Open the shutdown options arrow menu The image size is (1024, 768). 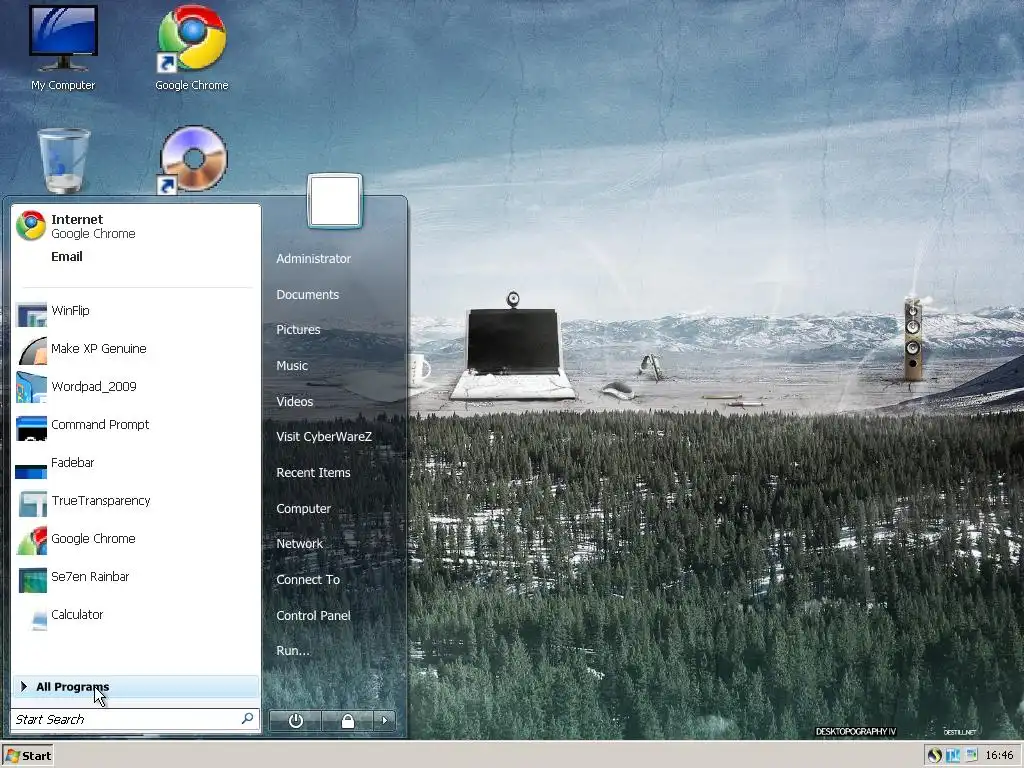[x=384, y=720]
